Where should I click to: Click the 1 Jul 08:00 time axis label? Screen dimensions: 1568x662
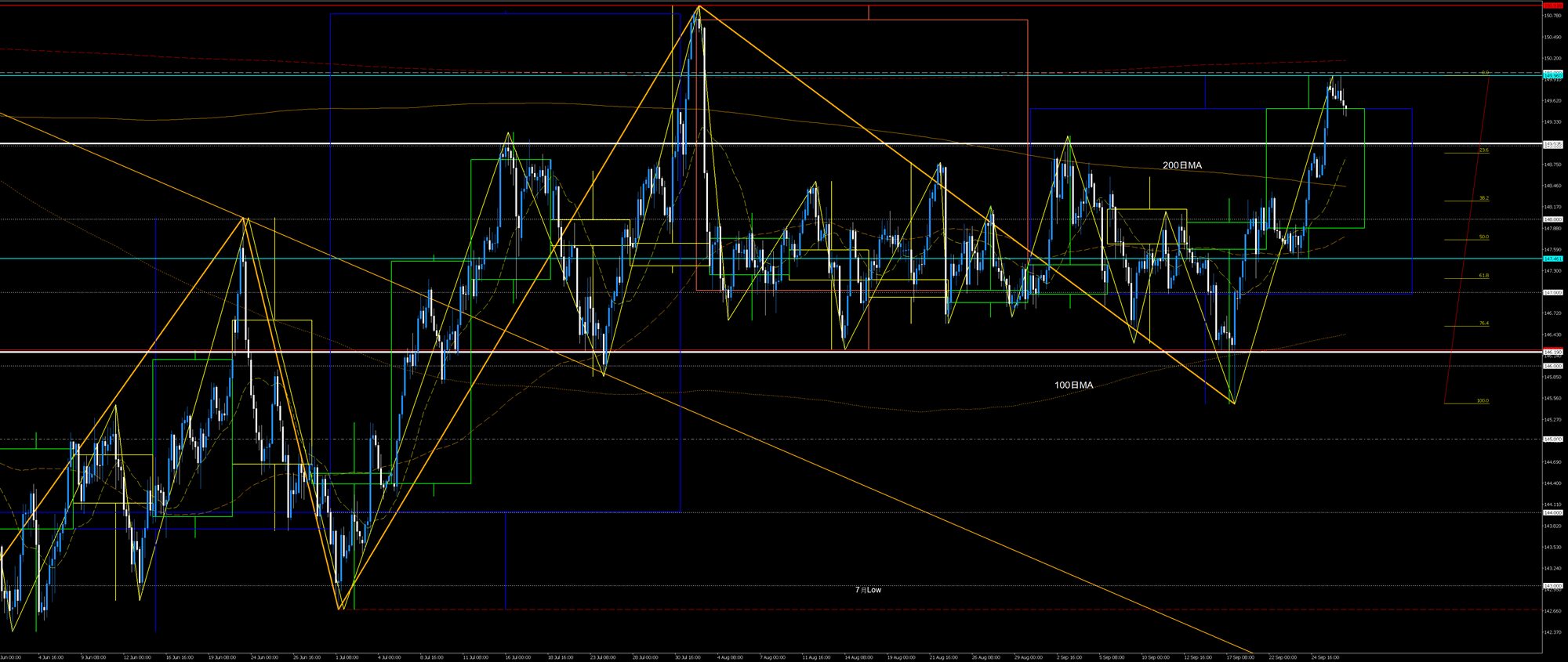pos(346,657)
